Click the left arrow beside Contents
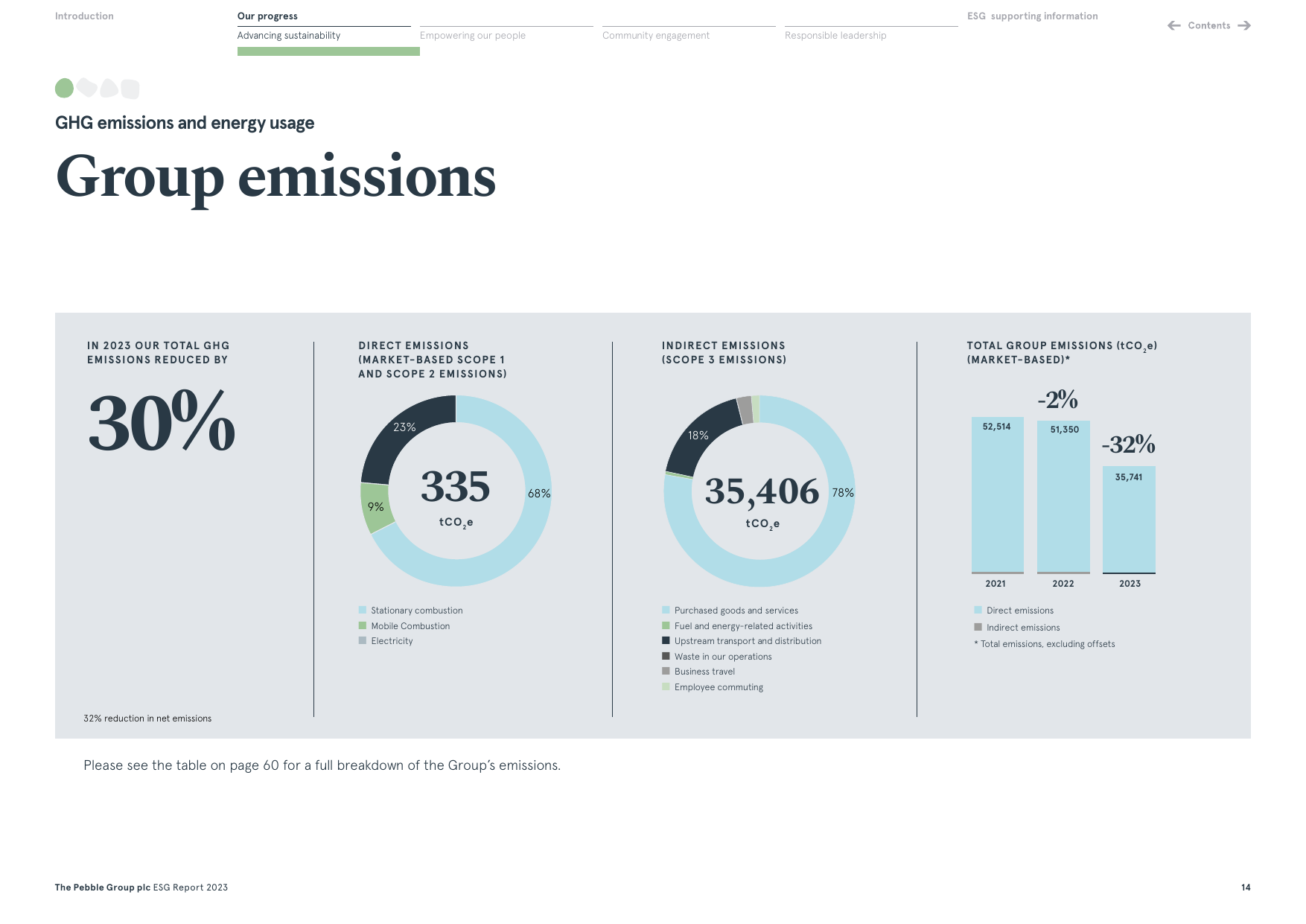 (1174, 25)
